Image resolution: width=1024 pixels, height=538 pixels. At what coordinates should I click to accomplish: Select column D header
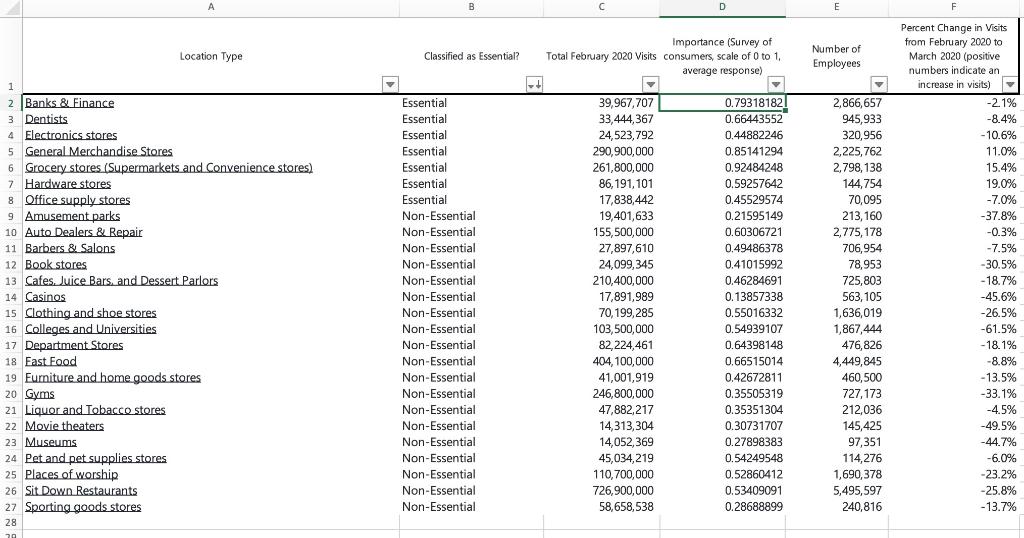pos(722,7)
